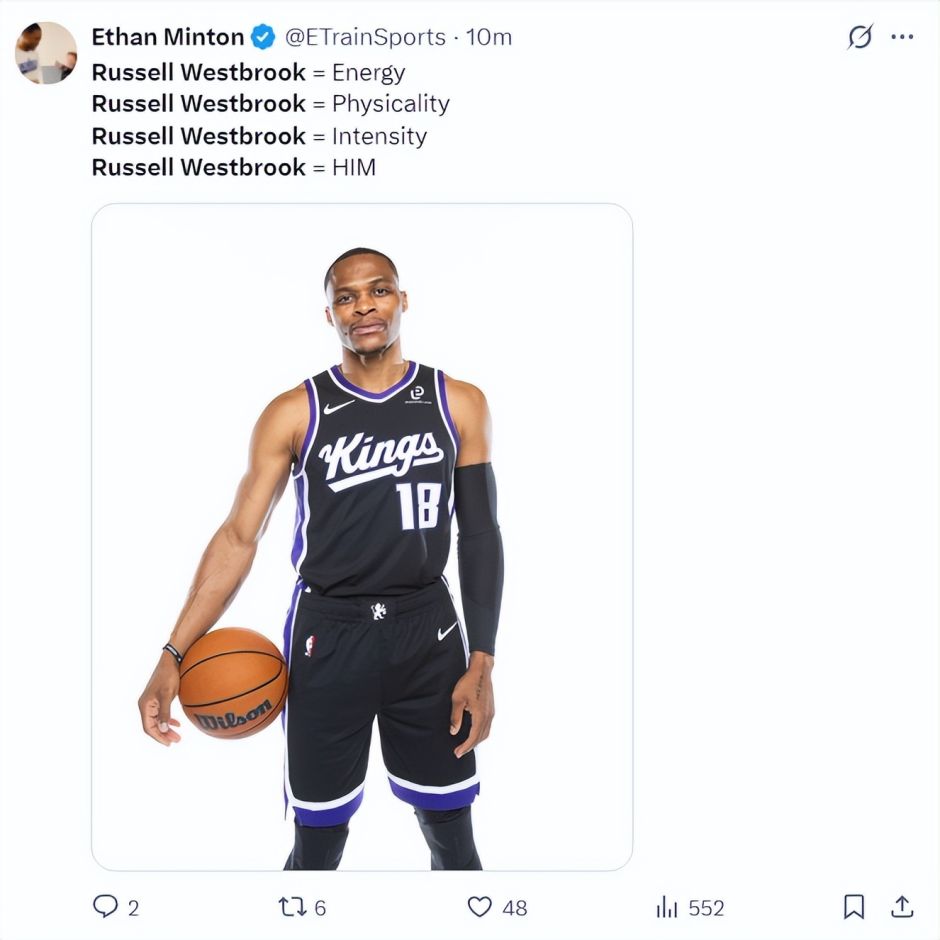Click the 10m timestamp
This screenshot has height=940, width=940.
(x=489, y=38)
